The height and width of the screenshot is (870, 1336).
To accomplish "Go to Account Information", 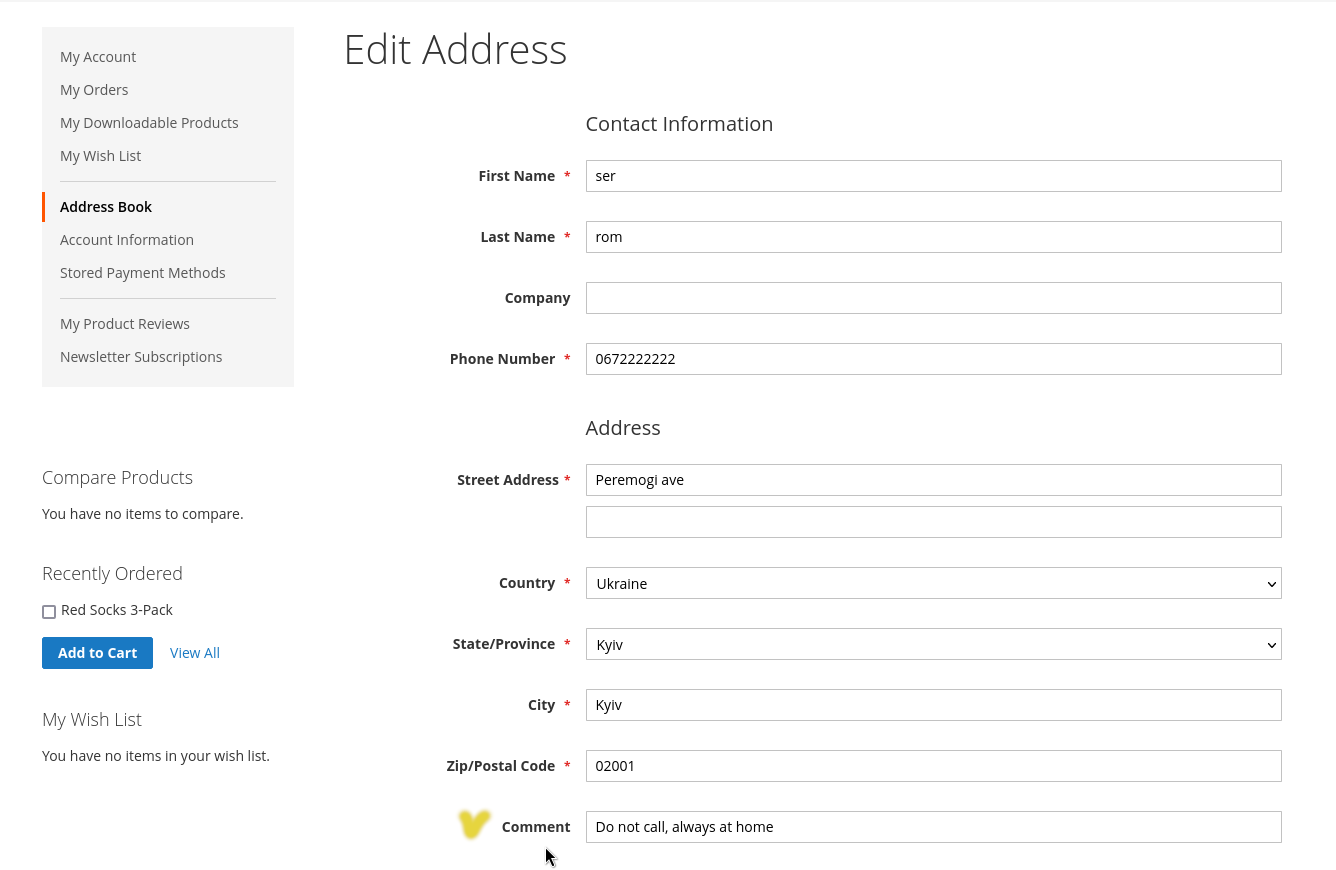I will (127, 240).
